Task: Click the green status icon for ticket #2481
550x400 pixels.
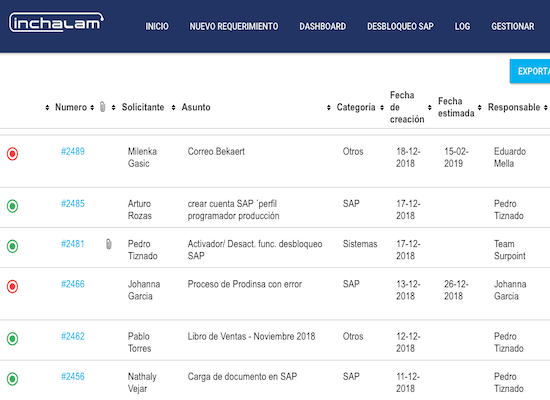Action: (12, 246)
